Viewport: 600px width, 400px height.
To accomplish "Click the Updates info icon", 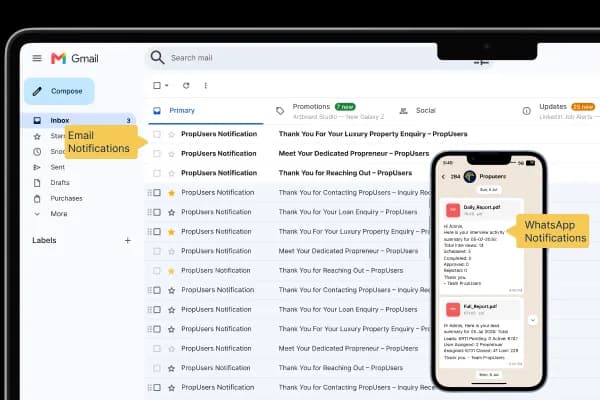I will [527, 111].
